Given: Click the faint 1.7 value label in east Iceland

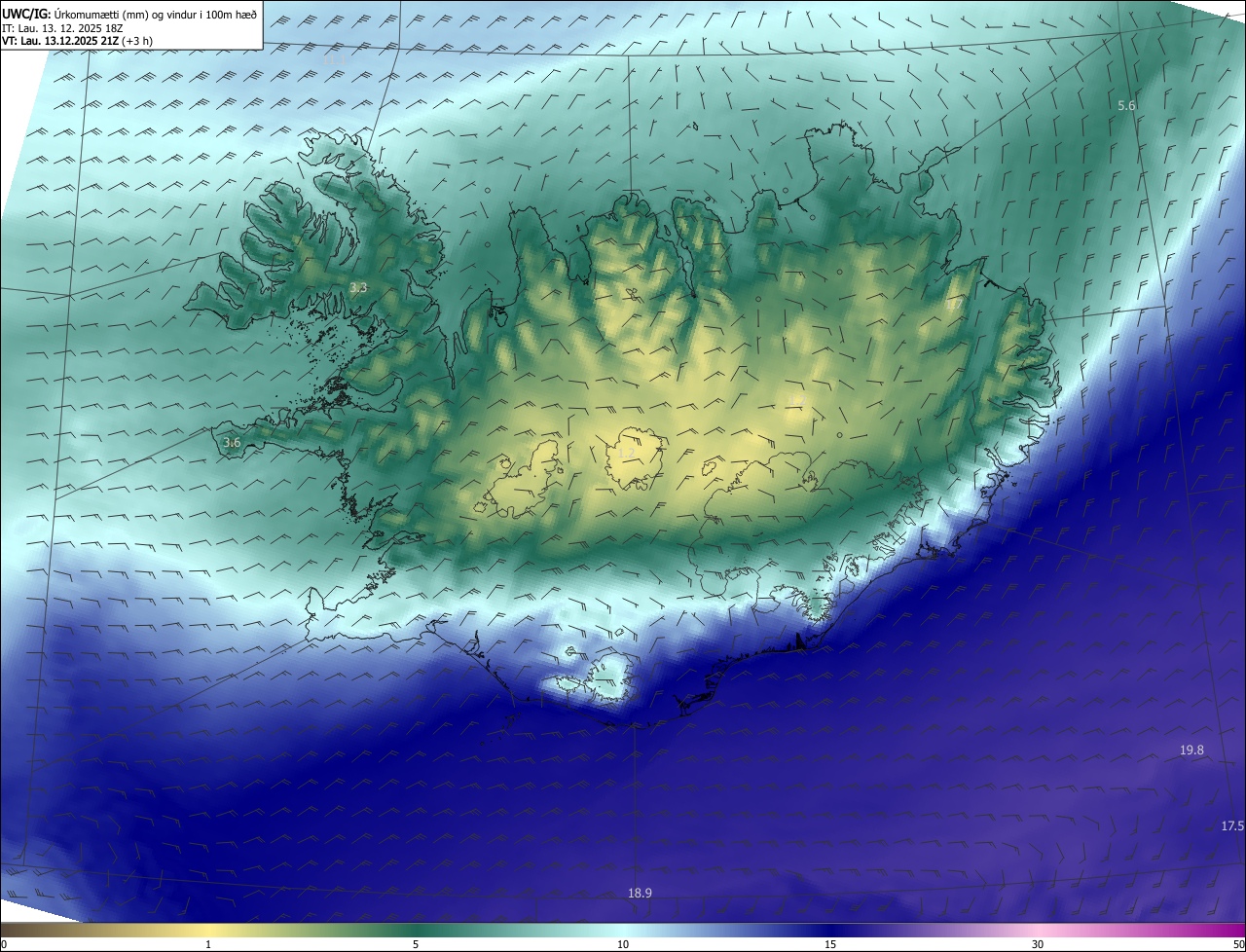Looking at the screenshot, I should 954,305.
